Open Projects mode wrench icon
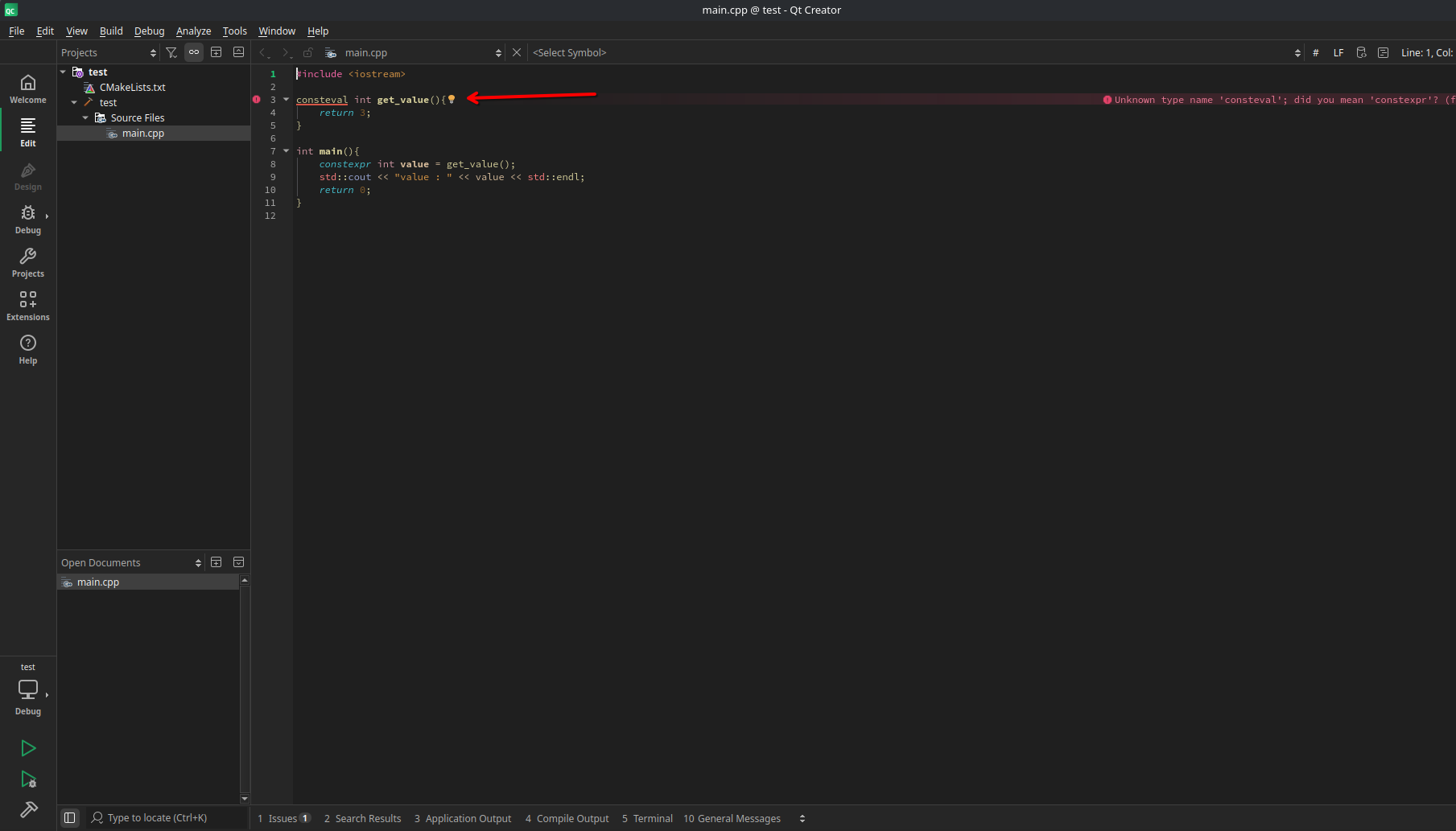This screenshot has height=831, width=1456. point(28,262)
